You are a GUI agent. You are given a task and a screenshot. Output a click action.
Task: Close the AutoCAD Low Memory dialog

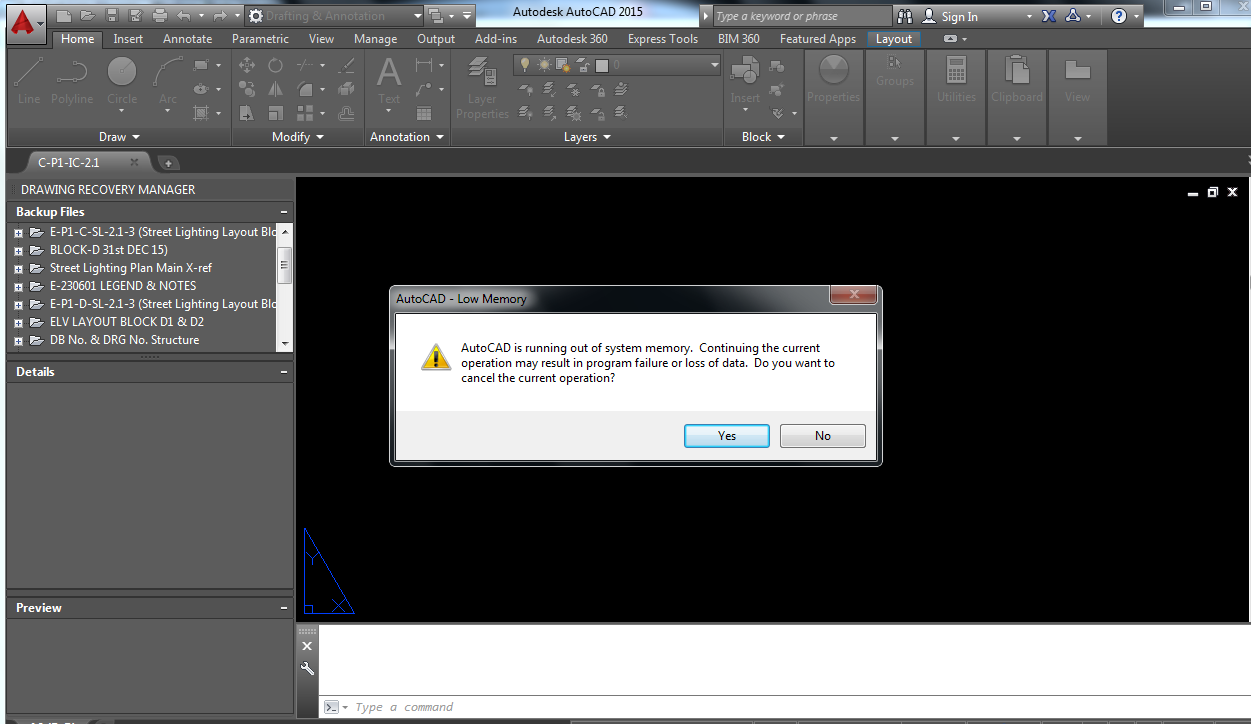click(x=854, y=295)
